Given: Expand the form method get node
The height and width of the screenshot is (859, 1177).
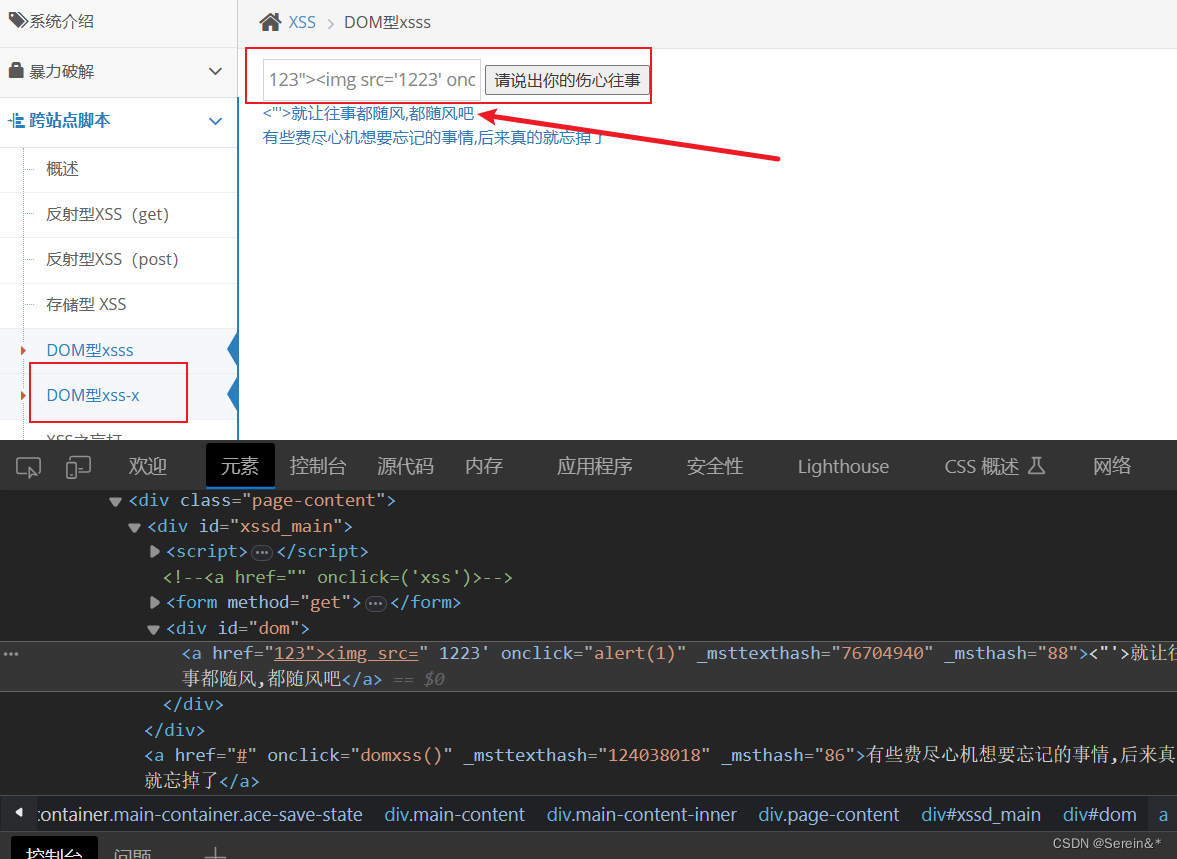Looking at the screenshot, I should (155, 602).
